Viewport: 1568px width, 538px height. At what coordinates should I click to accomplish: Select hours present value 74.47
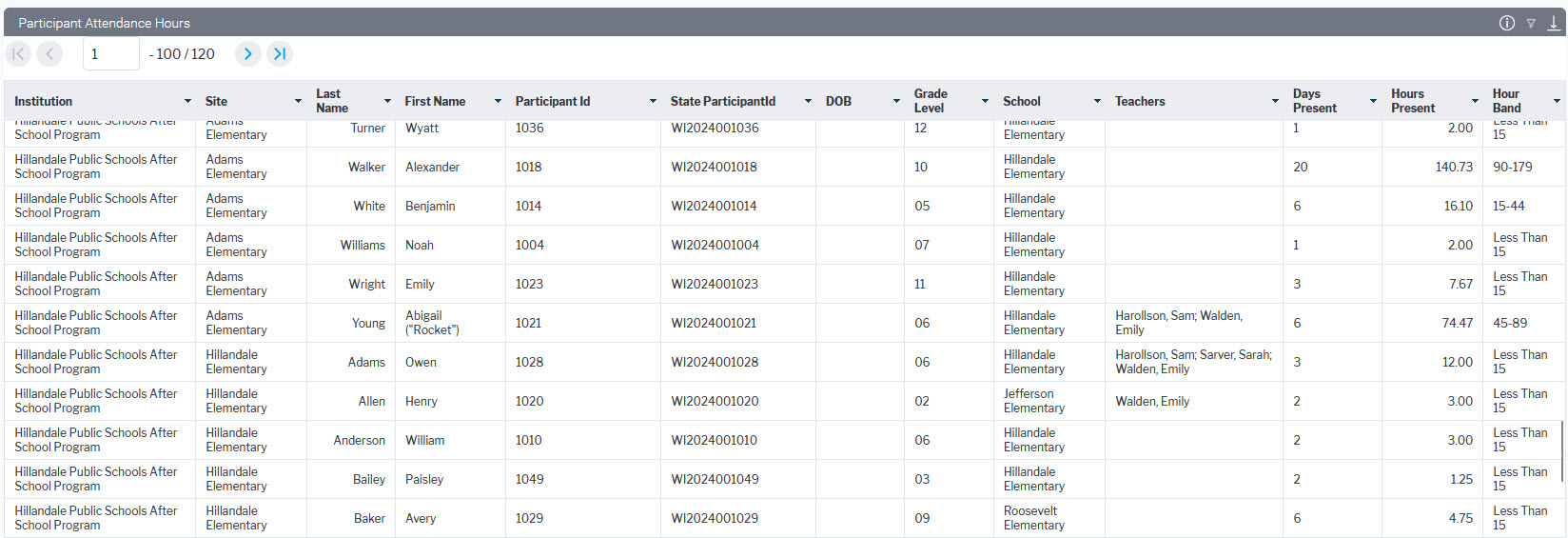point(1432,323)
